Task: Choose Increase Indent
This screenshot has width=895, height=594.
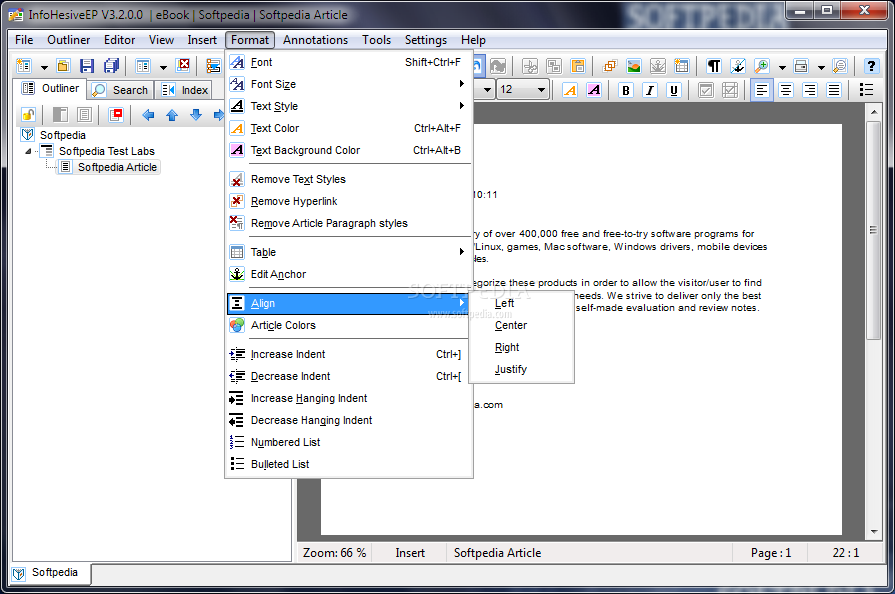Action: pos(349,354)
